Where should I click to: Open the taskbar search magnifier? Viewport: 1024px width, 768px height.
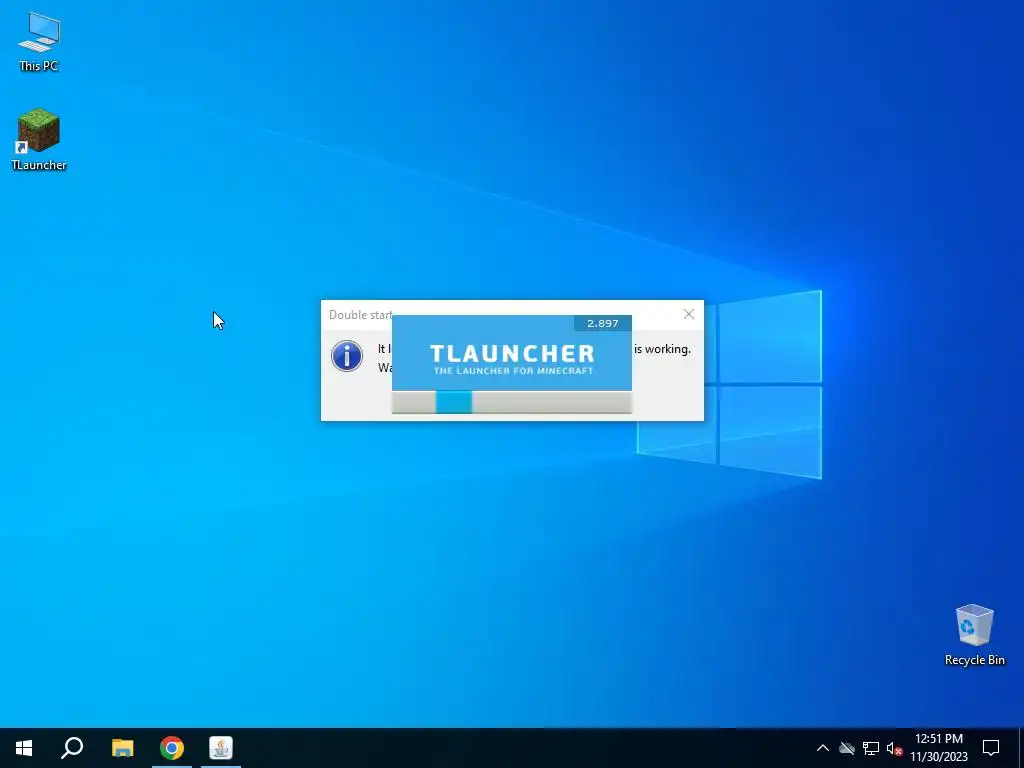72,748
